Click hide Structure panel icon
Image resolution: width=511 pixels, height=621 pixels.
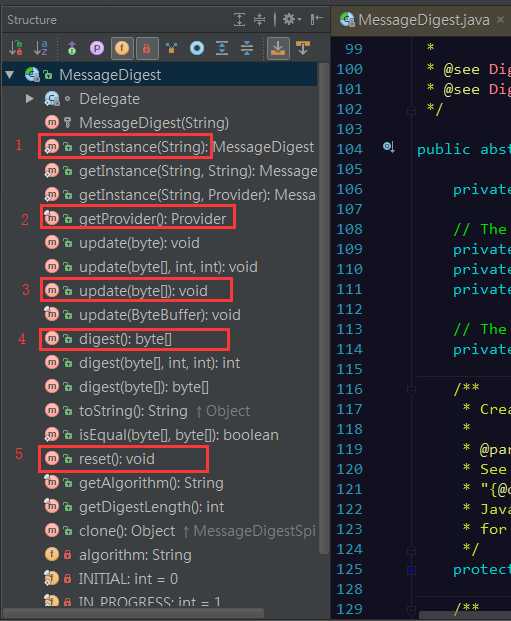coord(316,19)
